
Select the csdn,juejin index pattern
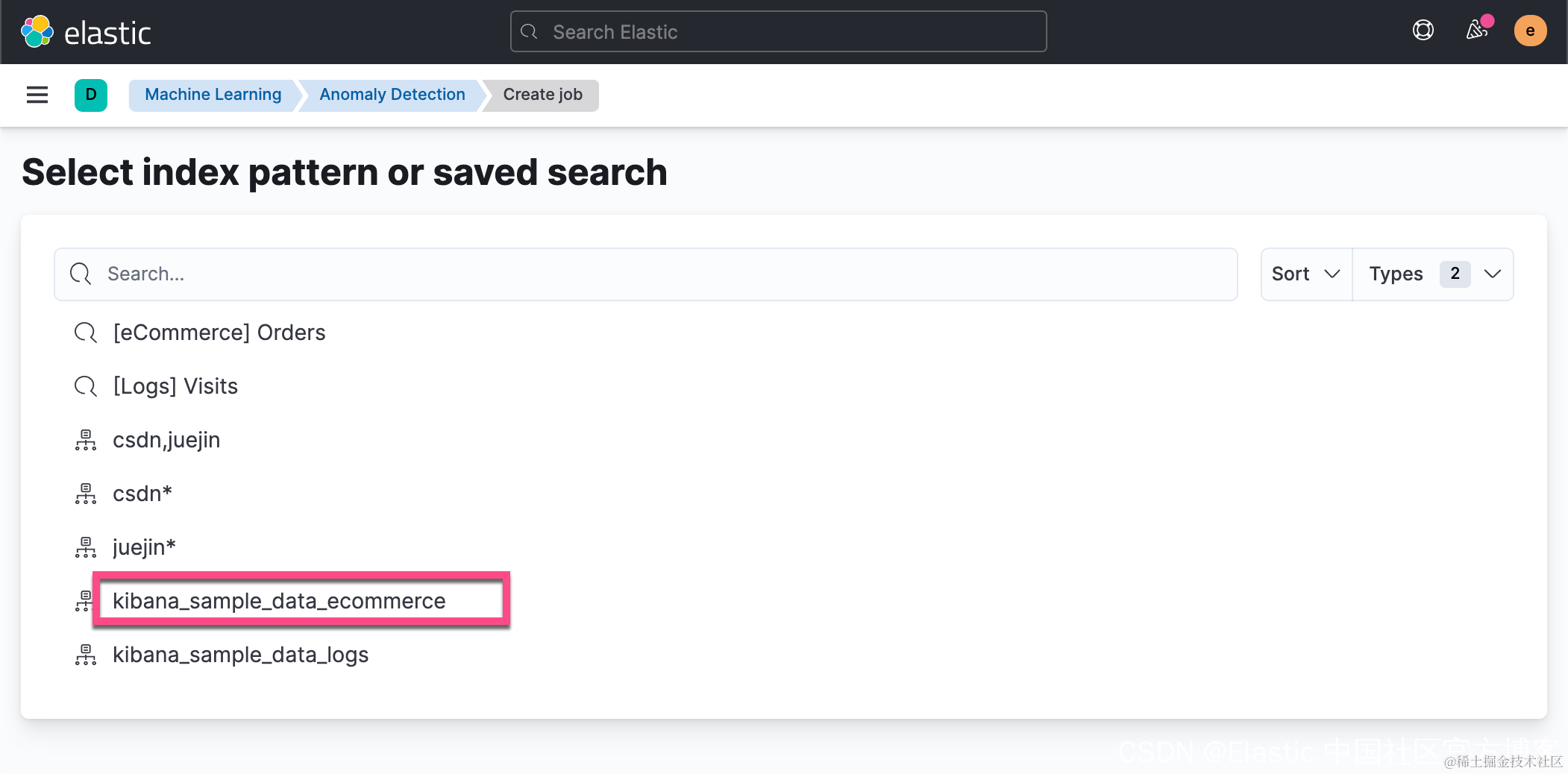(166, 440)
